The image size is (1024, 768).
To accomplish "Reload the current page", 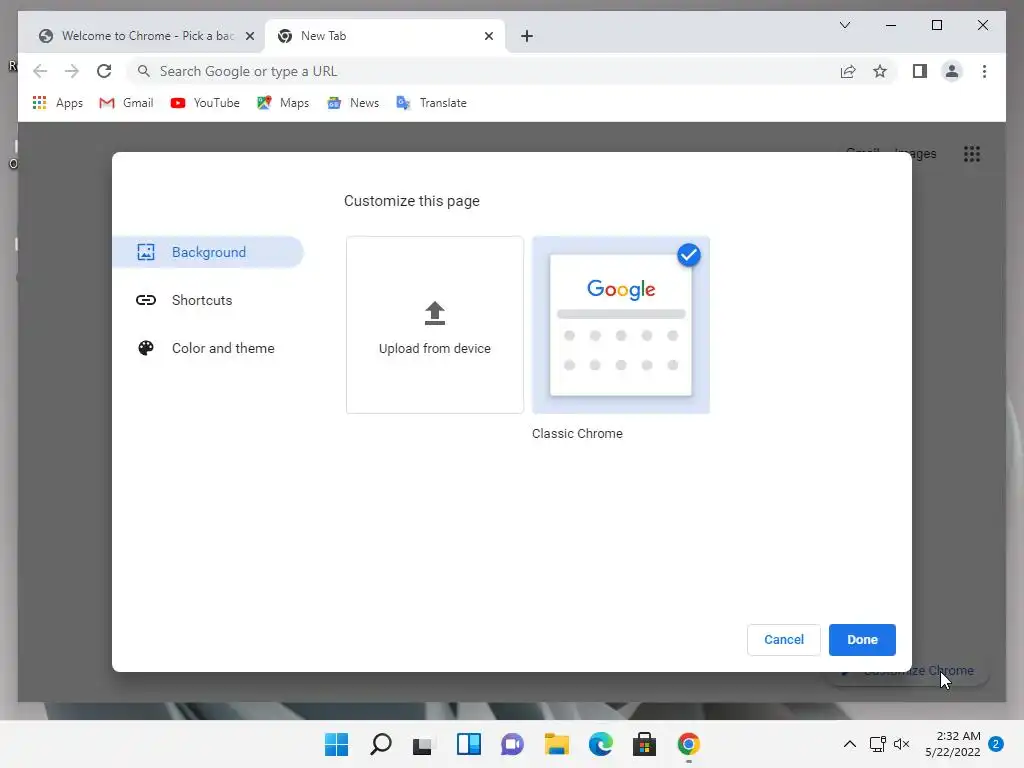I will (x=104, y=71).
